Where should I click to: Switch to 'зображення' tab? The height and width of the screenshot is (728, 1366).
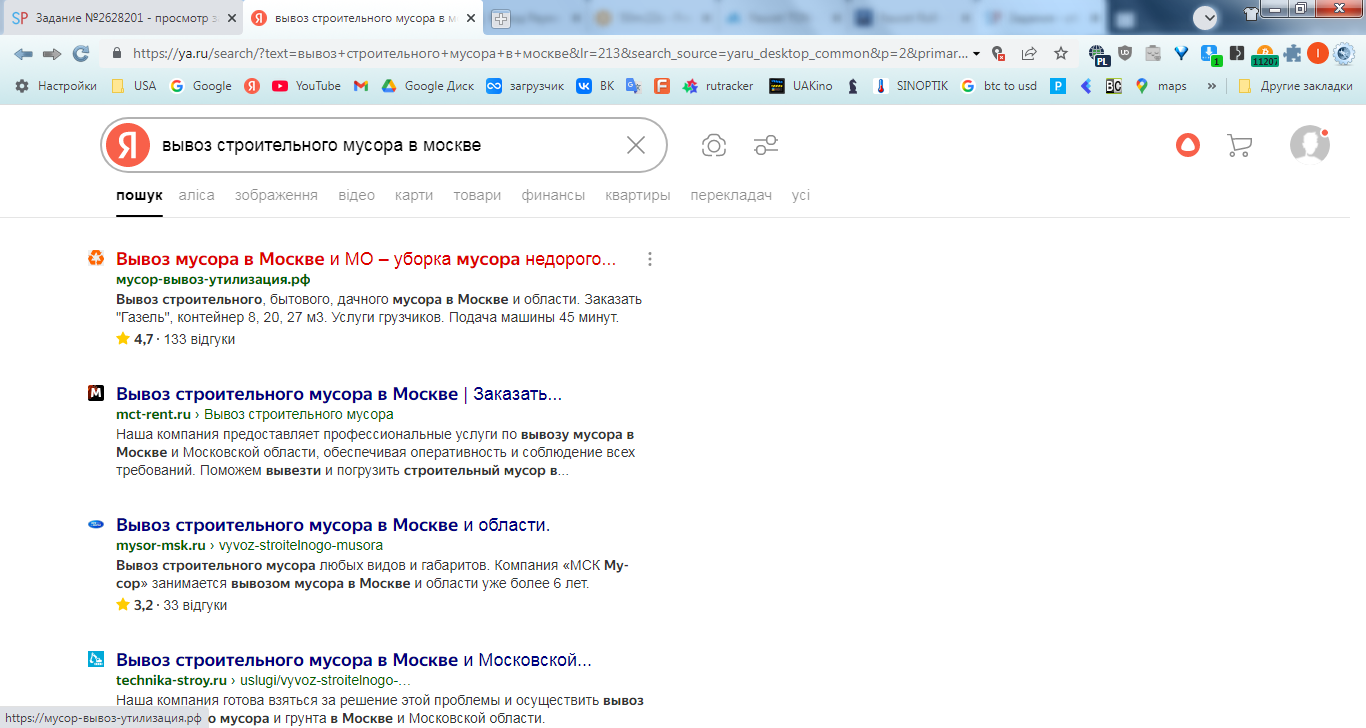[276, 195]
